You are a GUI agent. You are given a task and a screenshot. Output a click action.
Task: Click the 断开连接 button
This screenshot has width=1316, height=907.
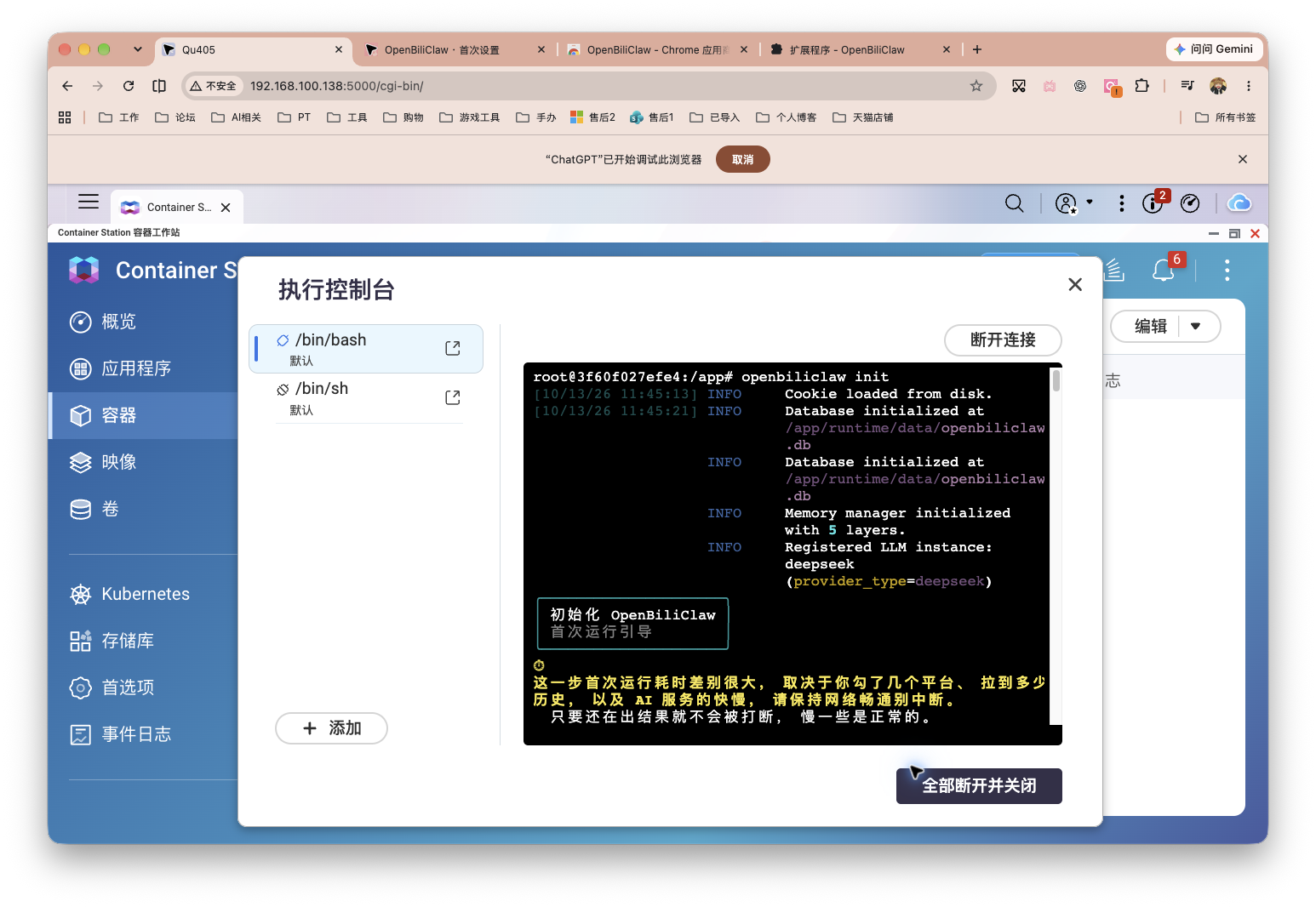pyautogui.click(x=1003, y=340)
